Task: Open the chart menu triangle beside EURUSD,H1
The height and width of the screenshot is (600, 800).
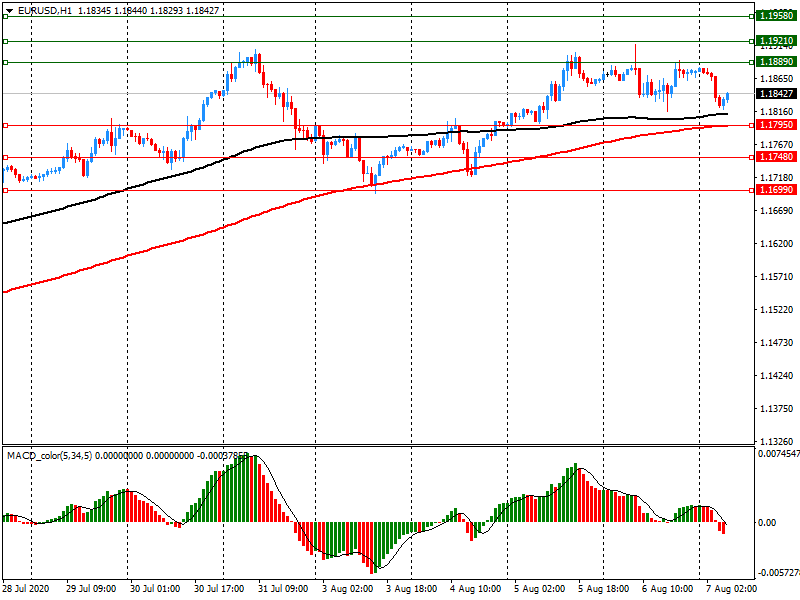Action: (9, 10)
